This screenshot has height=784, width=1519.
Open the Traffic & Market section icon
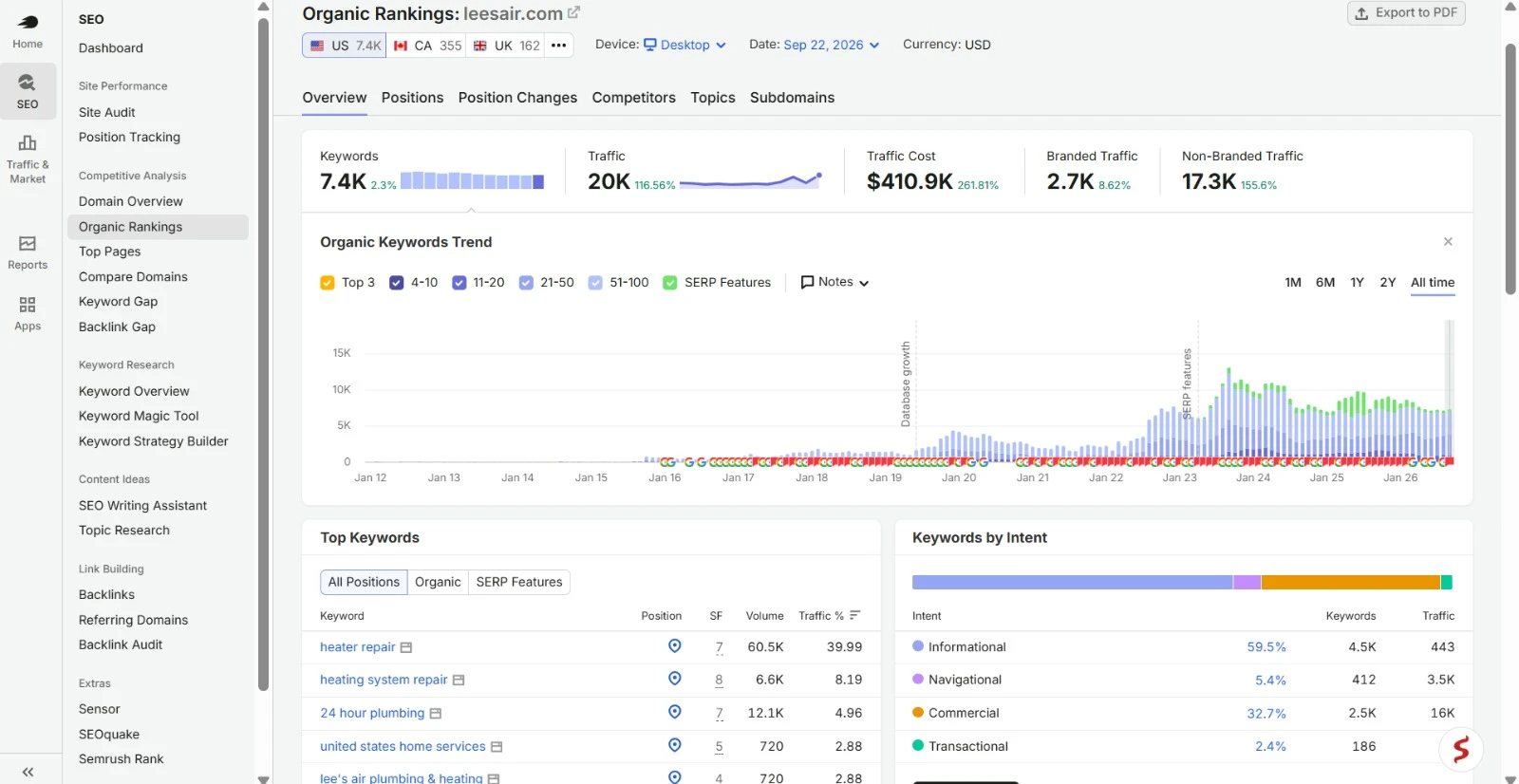[28, 159]
